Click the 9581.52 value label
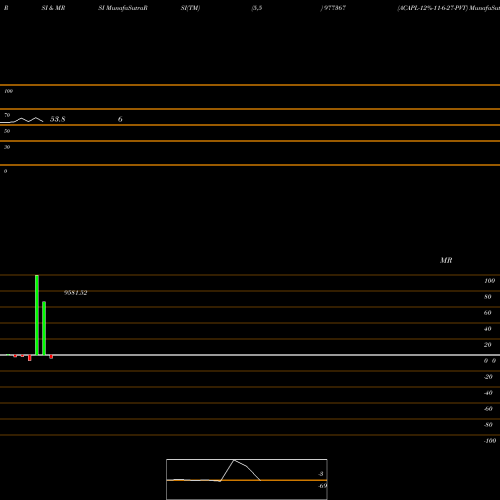 point(76,293)
